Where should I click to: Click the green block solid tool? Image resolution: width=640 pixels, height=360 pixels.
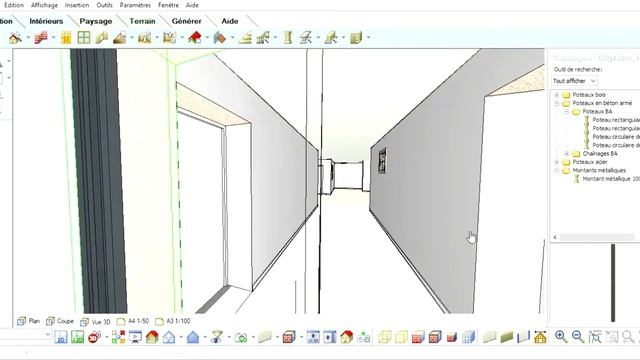(356, 38)
